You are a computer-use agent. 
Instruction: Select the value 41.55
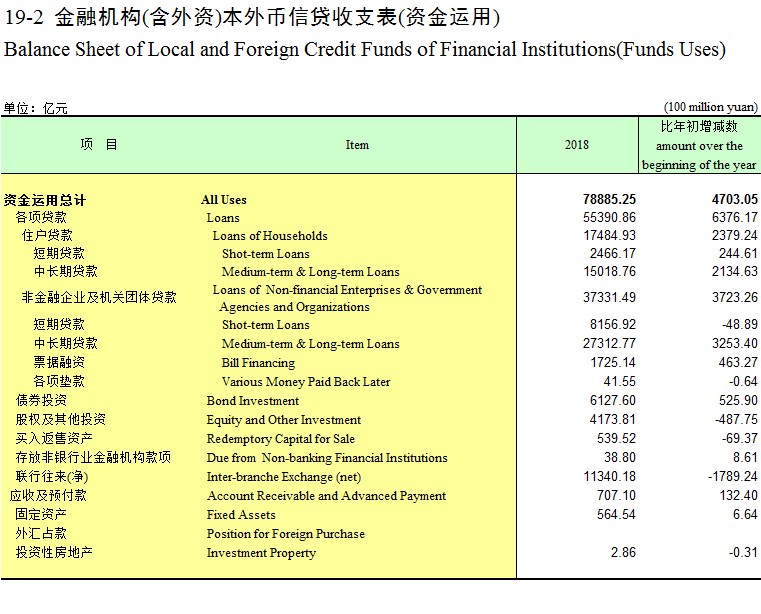(619, 381)
